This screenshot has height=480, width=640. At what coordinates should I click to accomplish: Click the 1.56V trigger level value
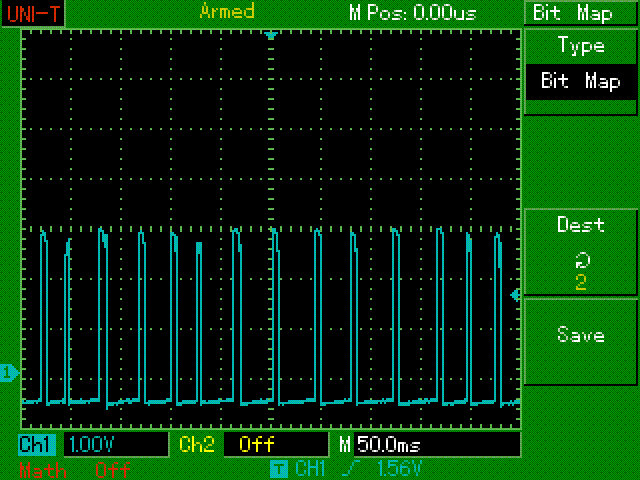coord(400,469)
